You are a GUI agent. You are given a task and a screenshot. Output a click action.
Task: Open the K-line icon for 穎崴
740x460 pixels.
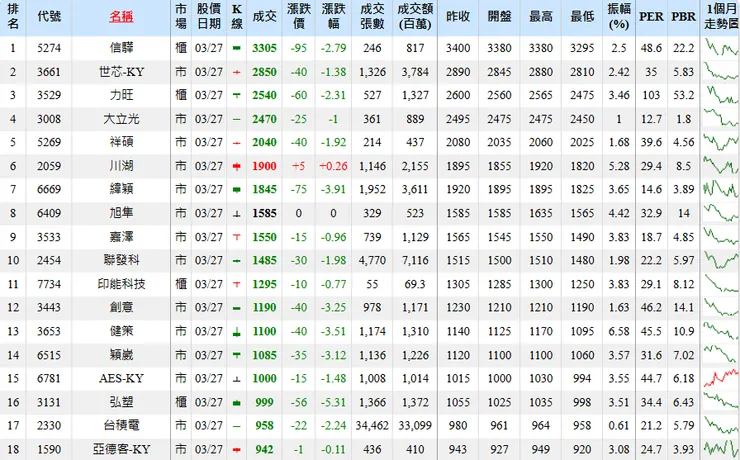237,355
